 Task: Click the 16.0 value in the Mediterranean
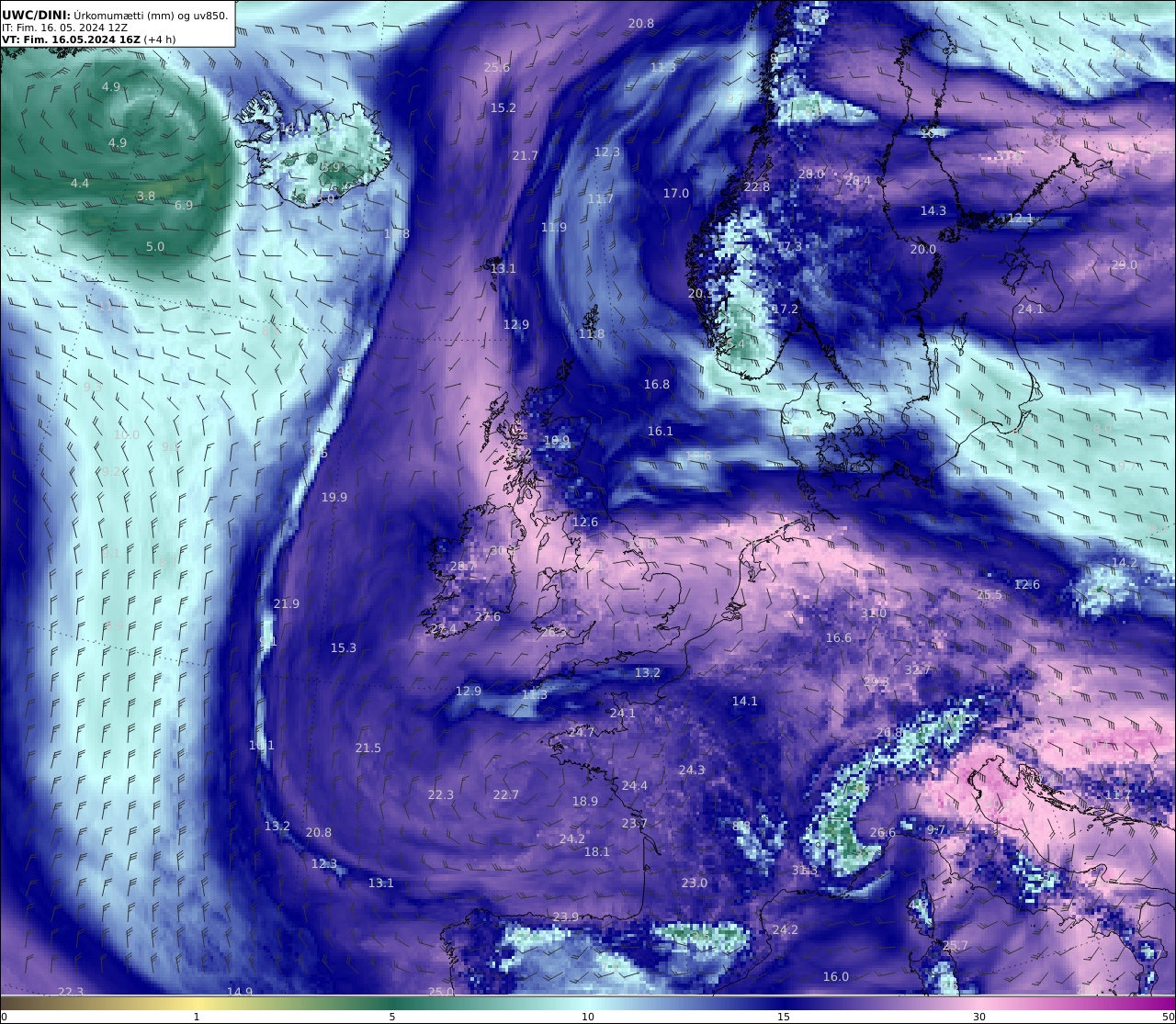tap(836, 977)
